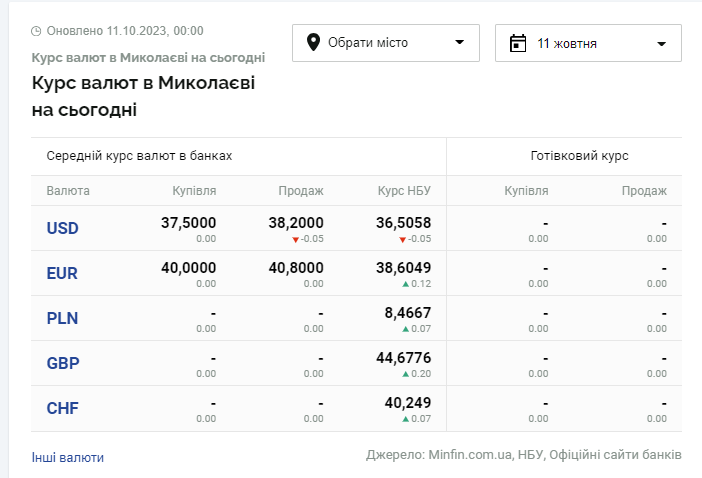Screen dimensions: 702x478
Task: Click the green up arrow under GBP rate
Action: click(x=405, y=375)
